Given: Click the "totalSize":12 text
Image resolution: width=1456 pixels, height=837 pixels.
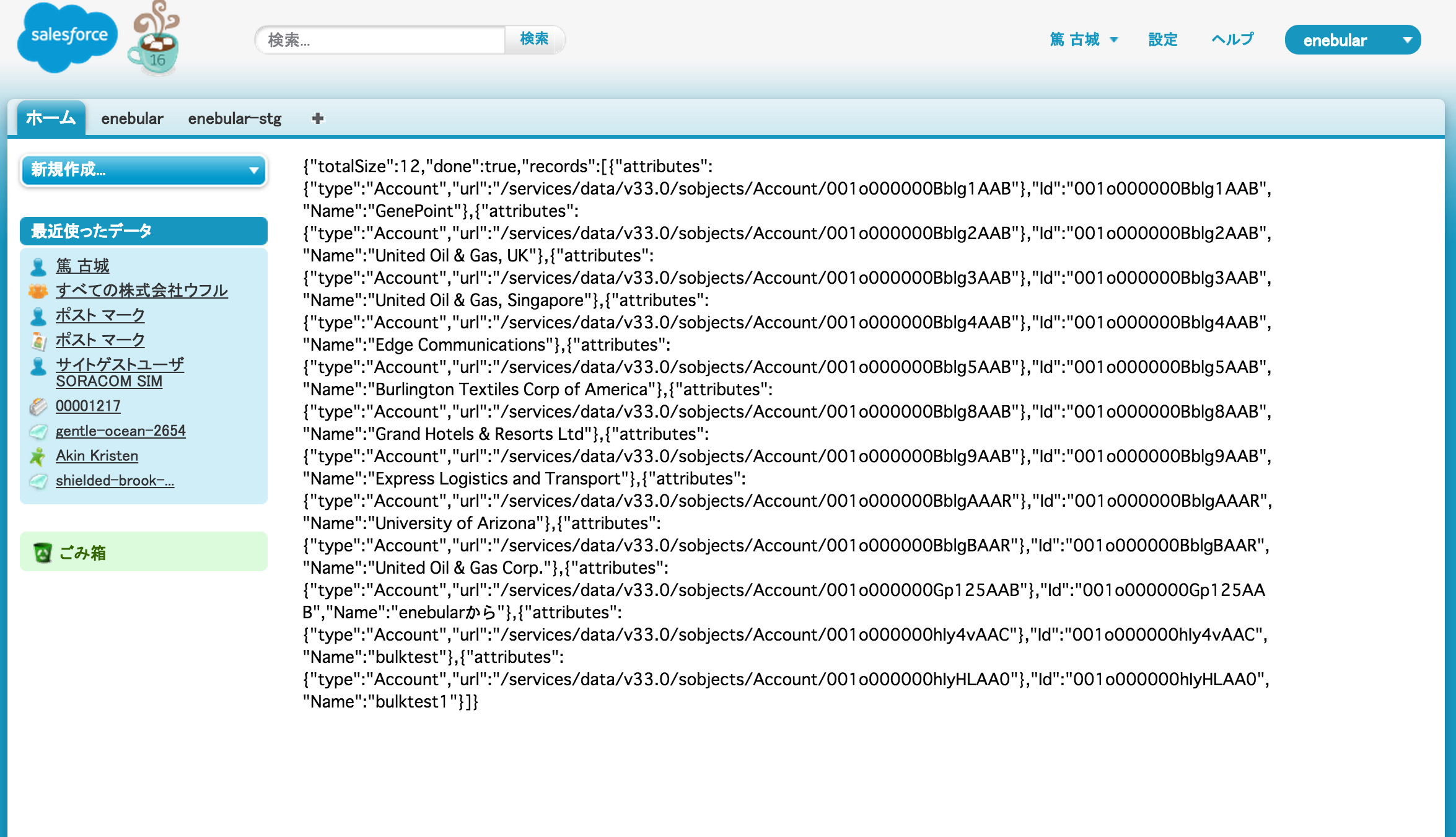Looking at the screenshot, I should (x=364, y=167).
